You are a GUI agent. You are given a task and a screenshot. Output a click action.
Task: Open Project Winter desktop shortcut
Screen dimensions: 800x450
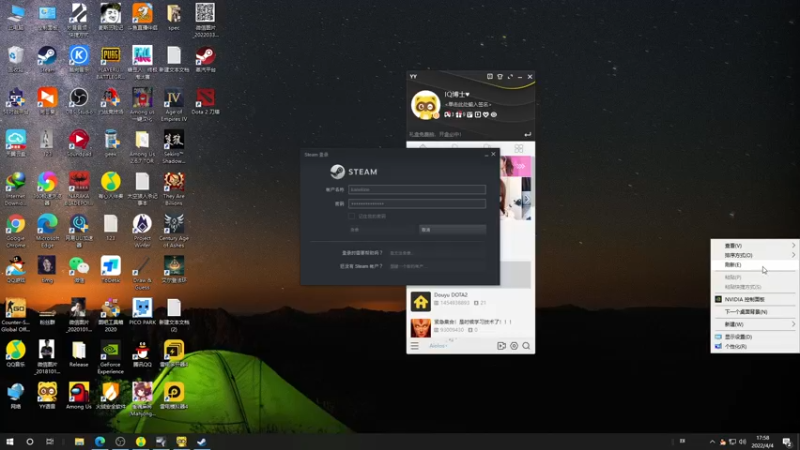click(142, 231)
